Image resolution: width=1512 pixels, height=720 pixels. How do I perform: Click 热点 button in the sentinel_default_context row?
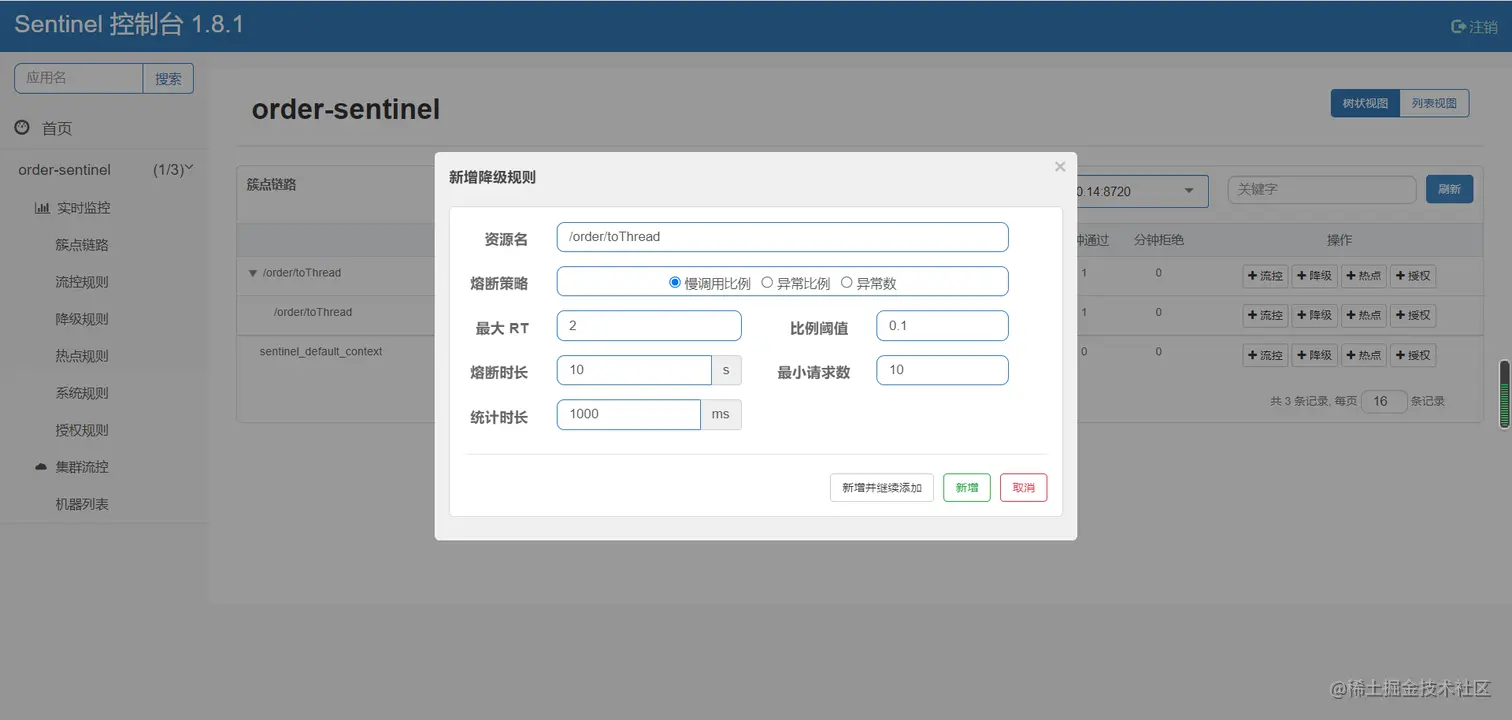[x=1363, y=355]
